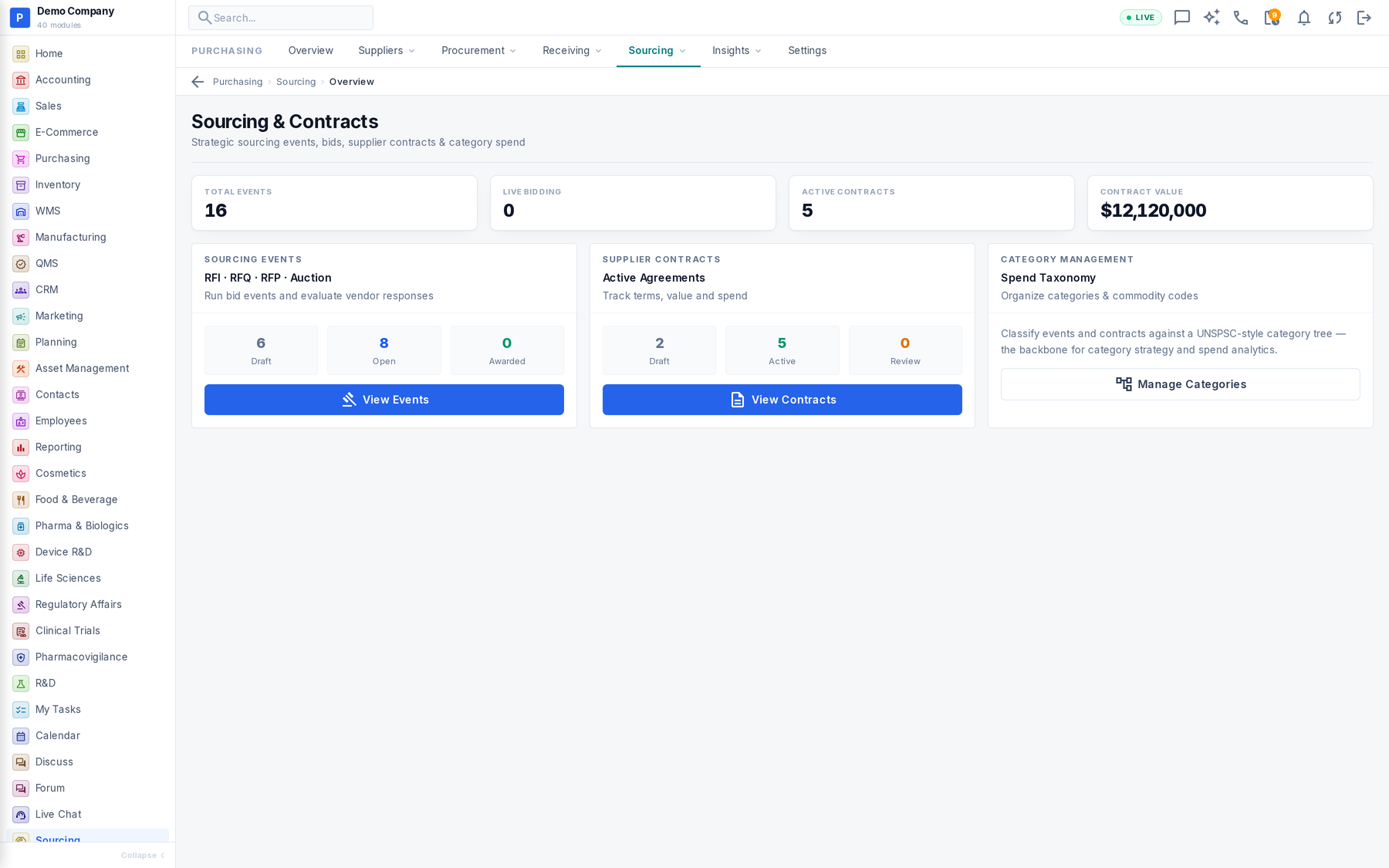Click the Purchasing breadcrumb link
The image size is (1389, 868).
tap(238, 82)
